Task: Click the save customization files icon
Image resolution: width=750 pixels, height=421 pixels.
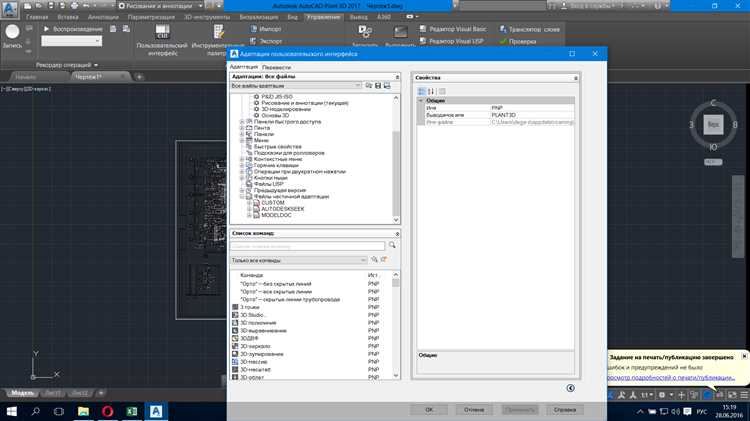Action: (x=378, y=86)
